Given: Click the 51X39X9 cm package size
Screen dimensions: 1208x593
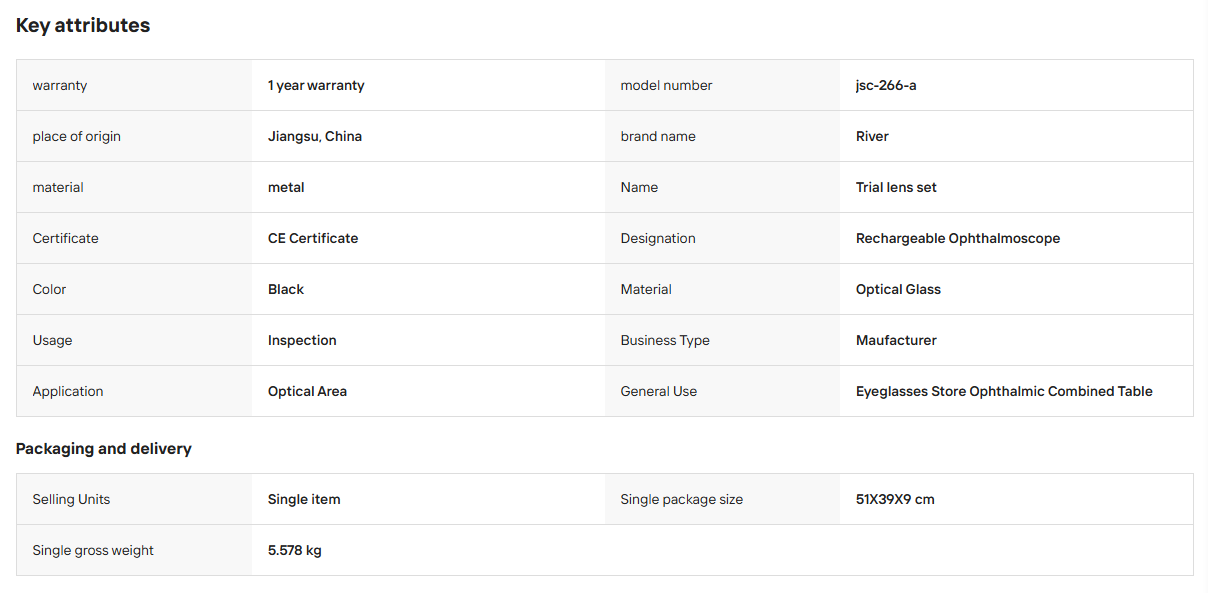Looking at the screenshot, I should pos(895,500).
